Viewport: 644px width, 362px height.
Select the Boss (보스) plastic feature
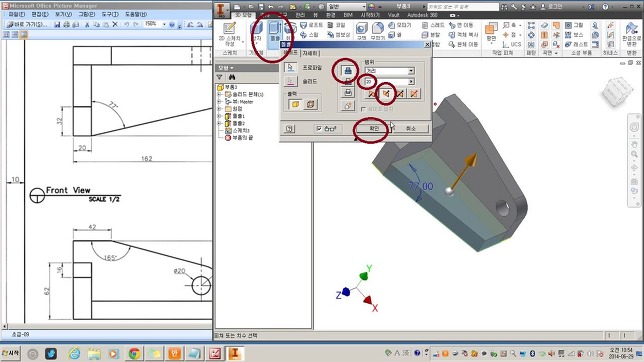pos(574,35)
